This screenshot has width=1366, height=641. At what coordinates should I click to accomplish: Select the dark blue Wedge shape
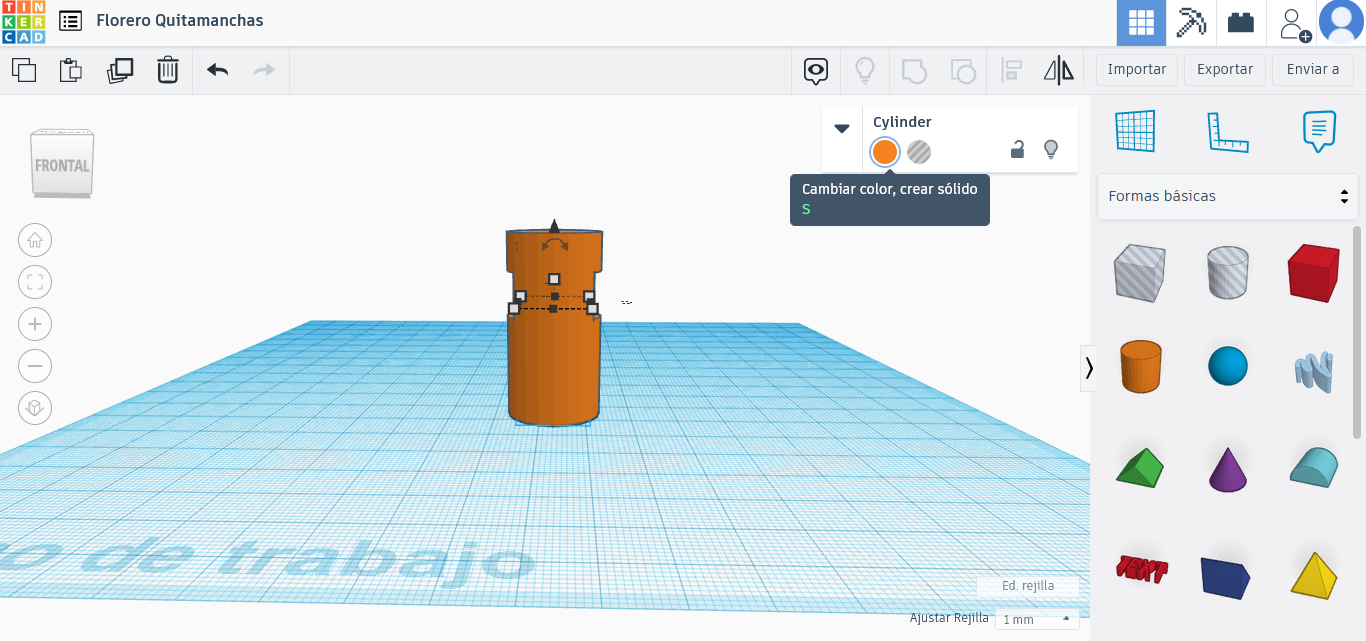1225,577
